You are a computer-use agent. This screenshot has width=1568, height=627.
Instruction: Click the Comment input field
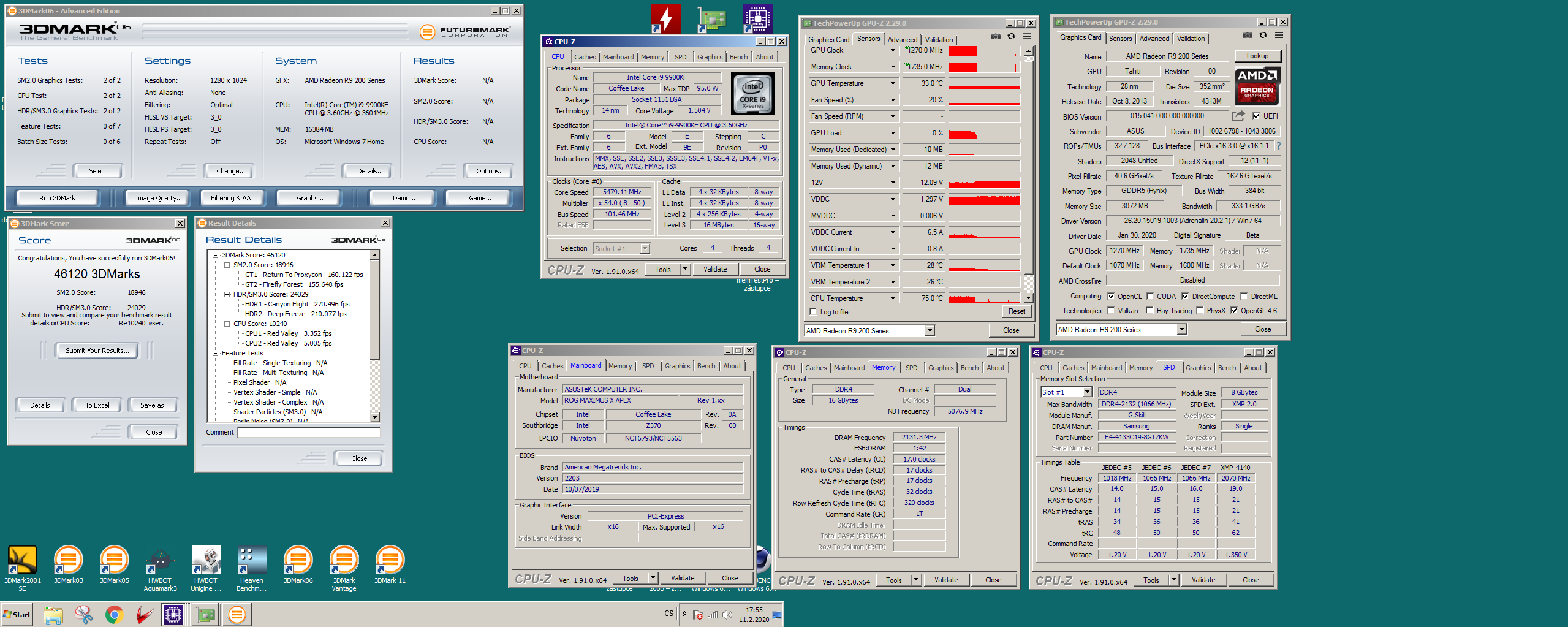(309, 432)
